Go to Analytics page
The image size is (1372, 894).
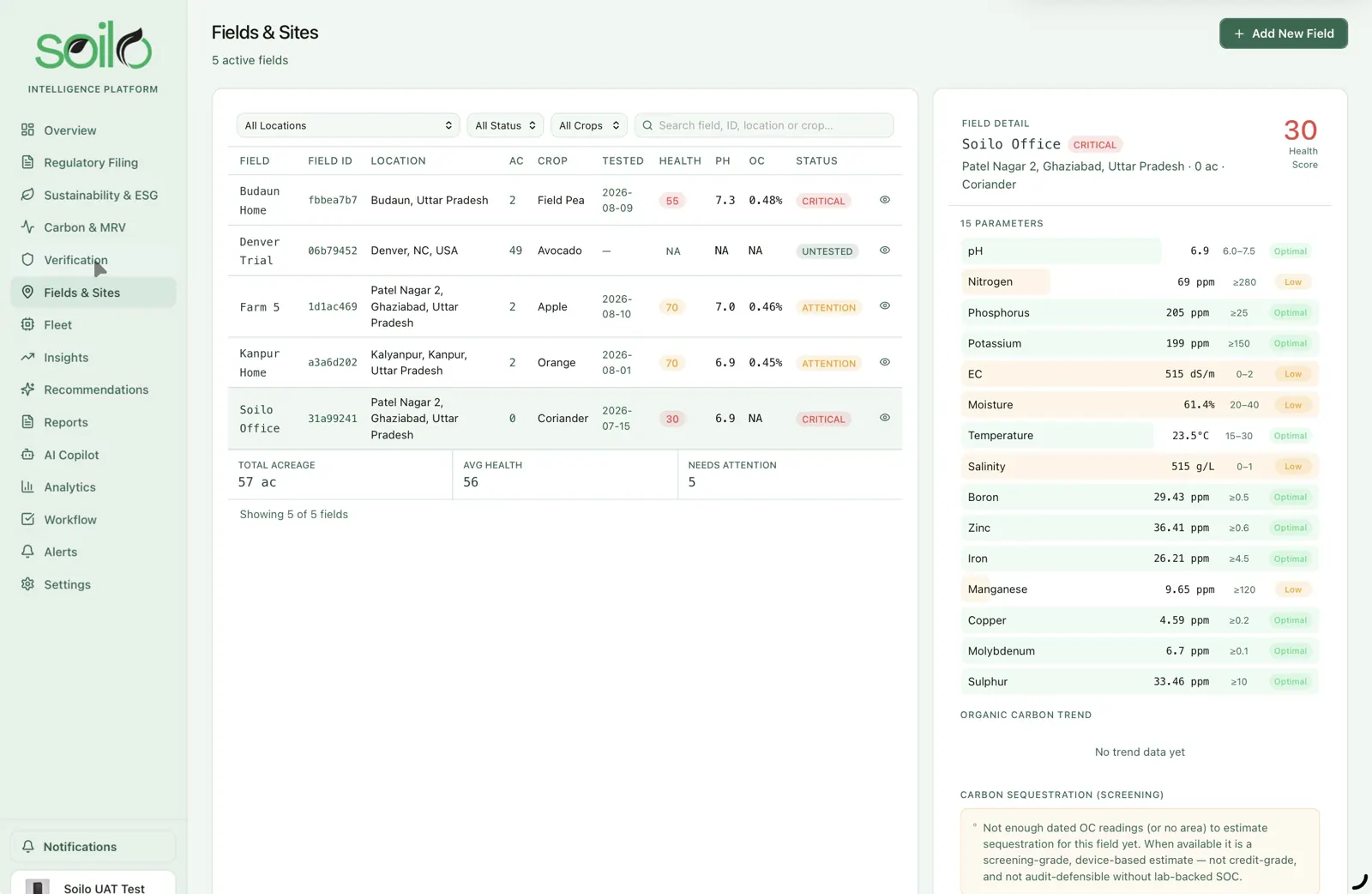point(93,486)
